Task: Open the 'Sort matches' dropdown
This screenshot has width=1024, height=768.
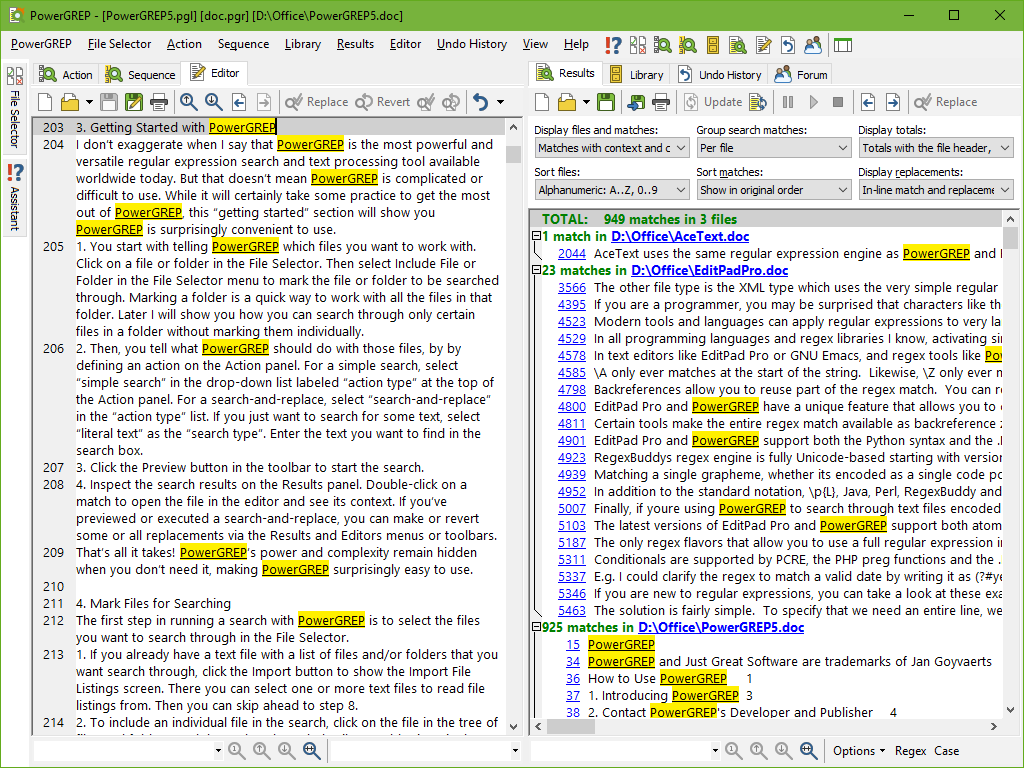Action: coord(773,190)
